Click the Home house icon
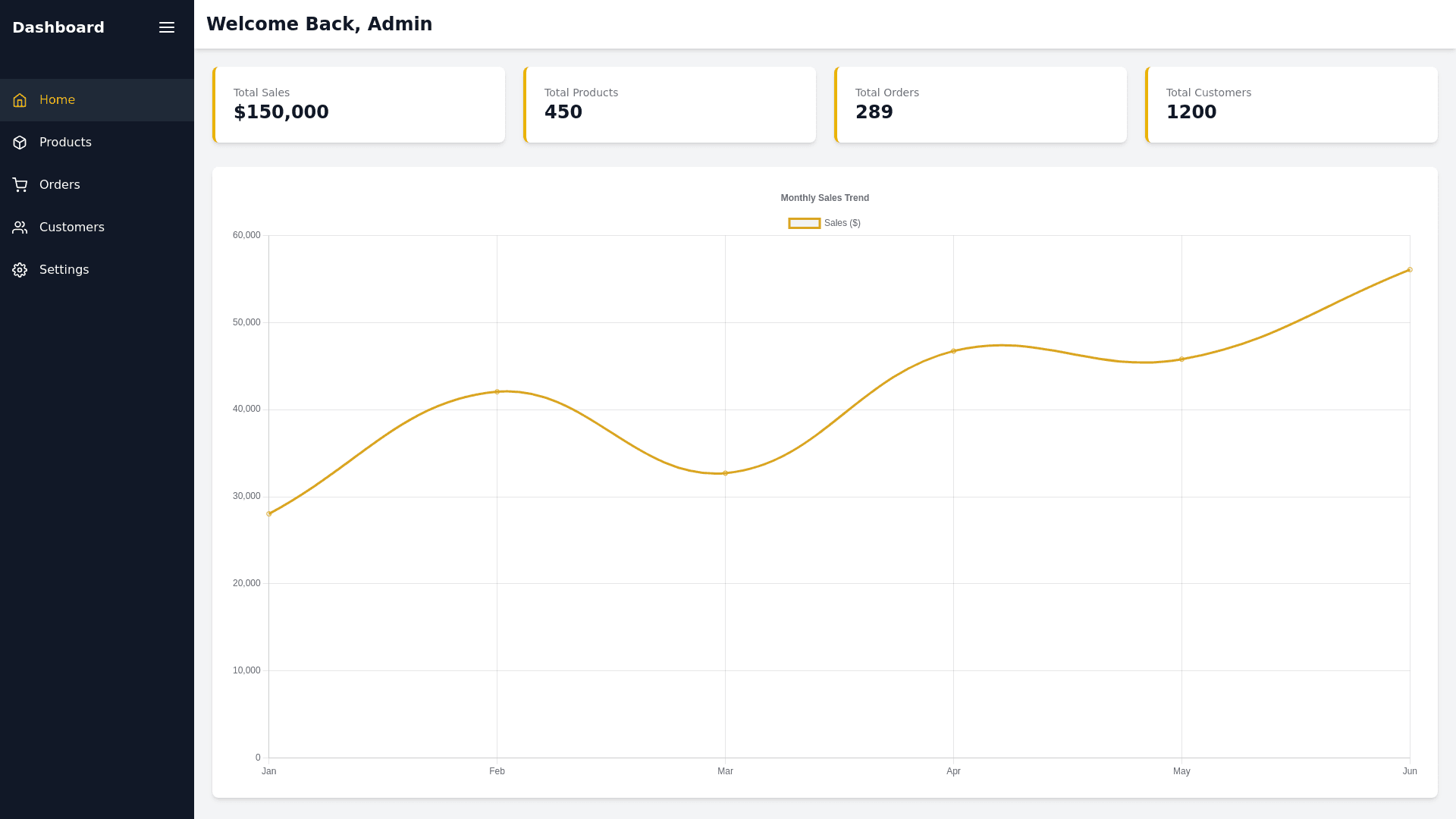This screenshot has height=819, width=1456. pos(20,100)
